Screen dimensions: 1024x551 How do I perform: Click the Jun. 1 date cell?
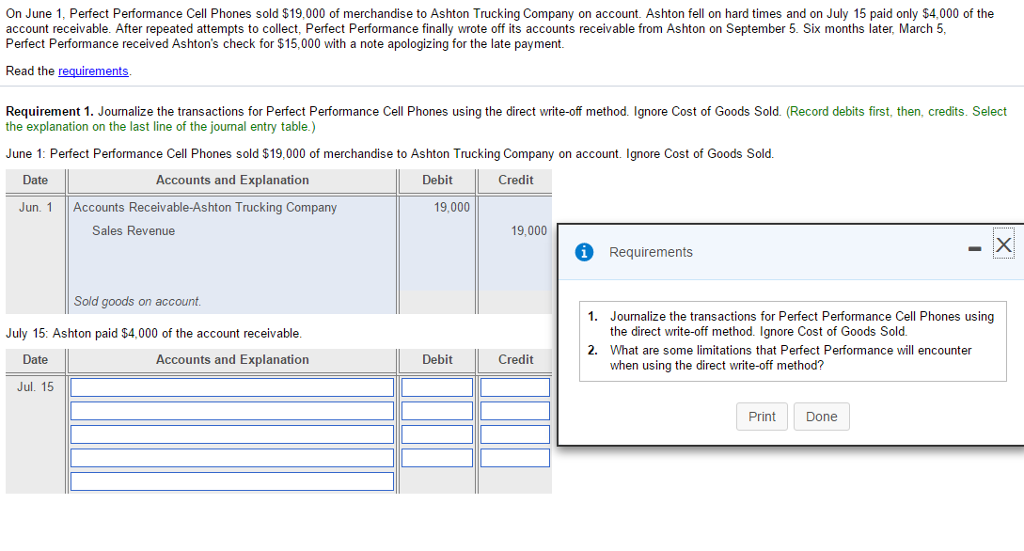point(36,208)
